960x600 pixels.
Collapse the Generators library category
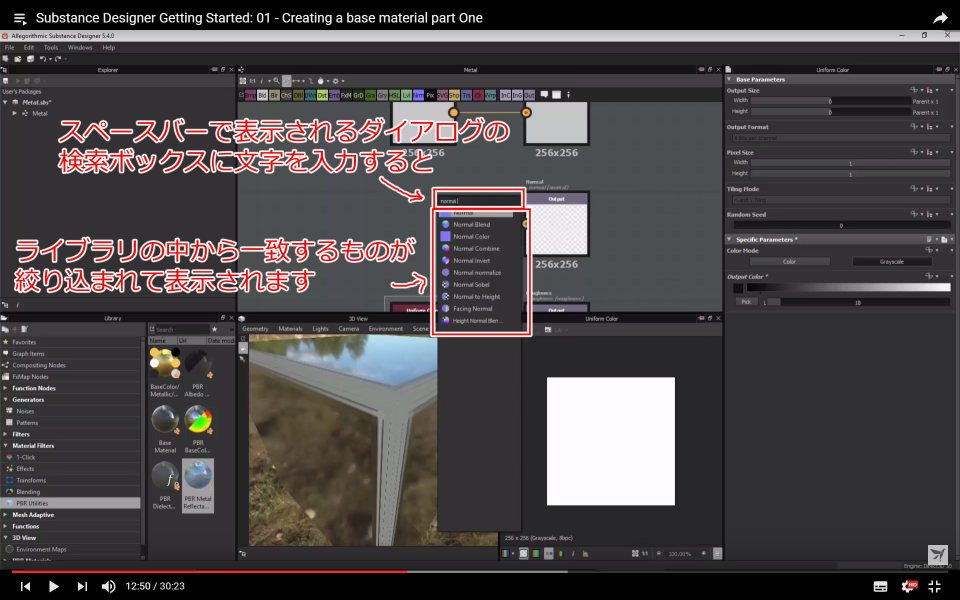(6, 400)
